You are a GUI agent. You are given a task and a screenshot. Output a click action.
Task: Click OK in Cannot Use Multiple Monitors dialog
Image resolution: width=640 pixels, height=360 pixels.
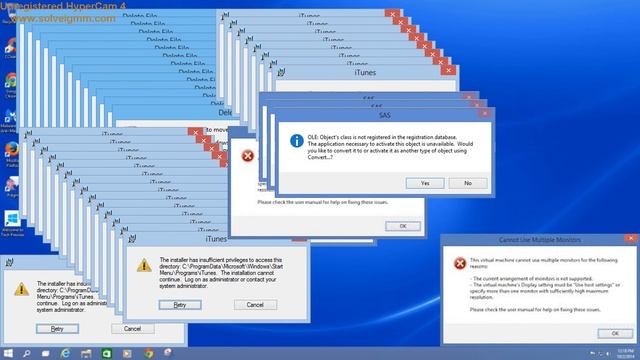(x=615, y=333)
